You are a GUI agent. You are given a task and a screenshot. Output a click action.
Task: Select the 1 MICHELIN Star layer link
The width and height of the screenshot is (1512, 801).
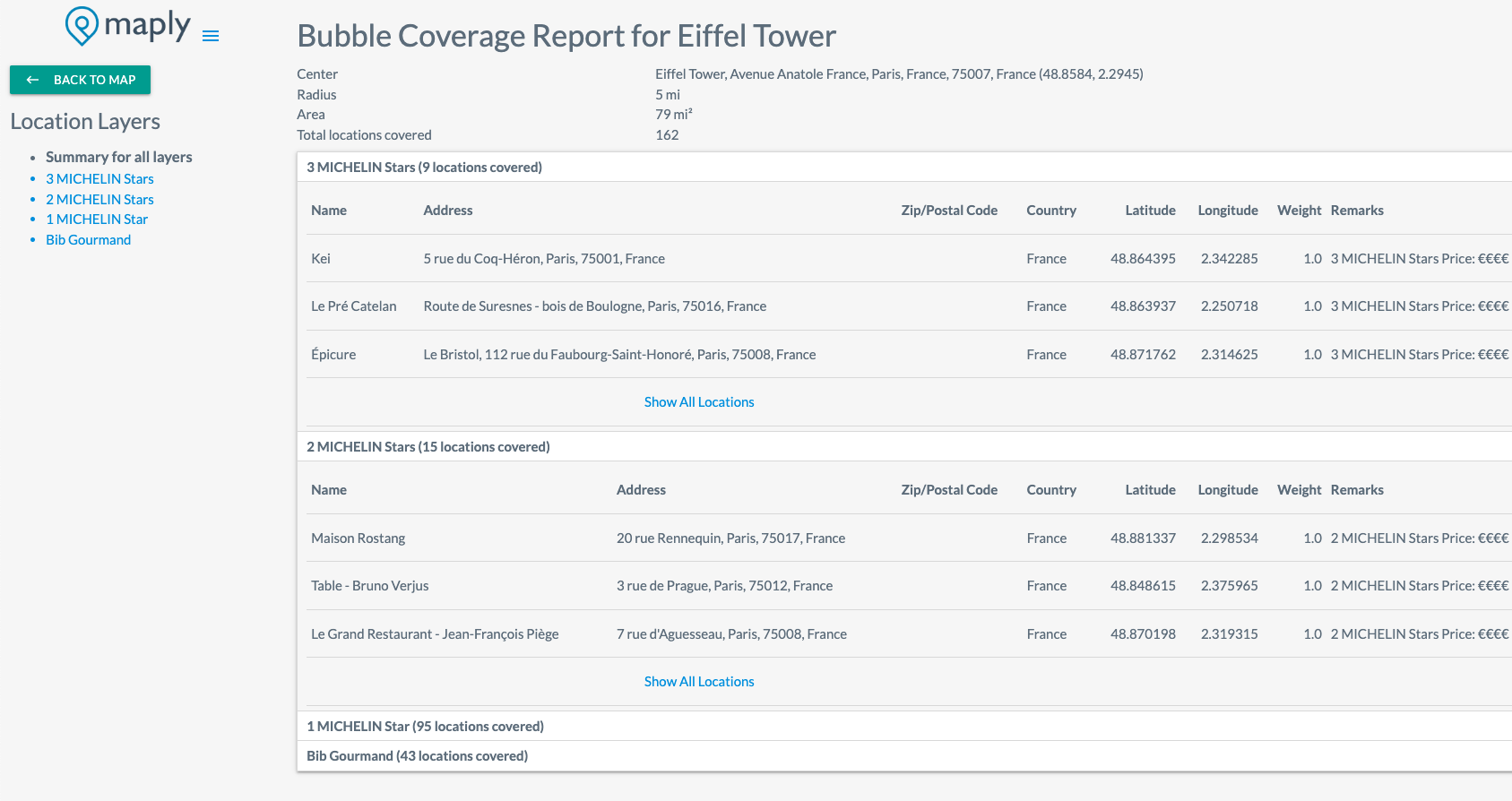(x=97, y=220)
